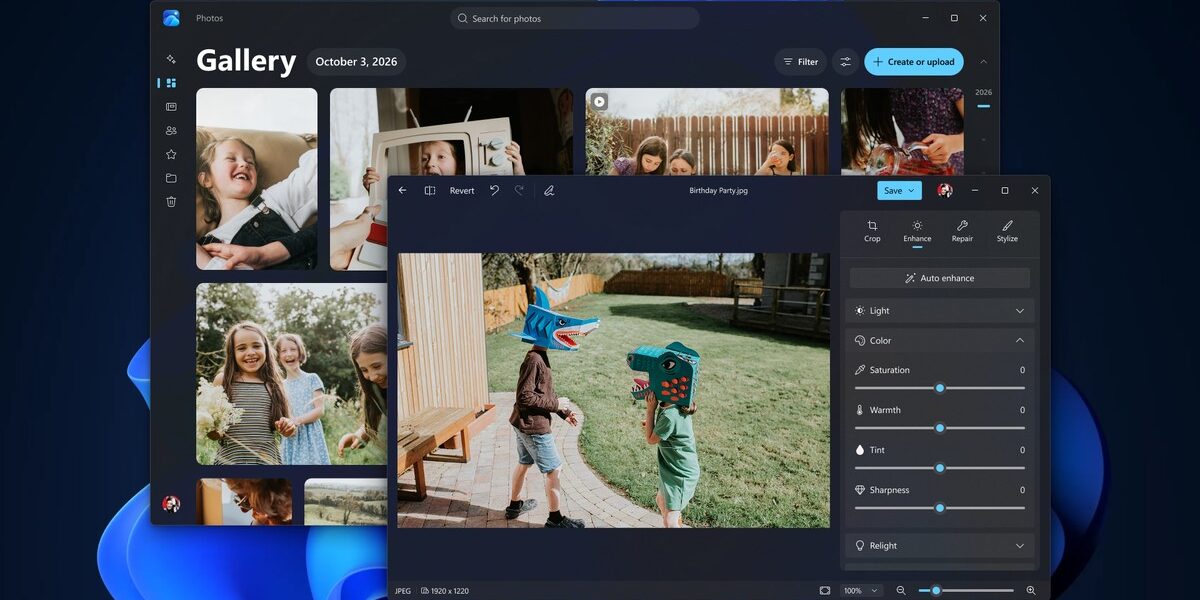
Task: Click the Revert button
Action: (462, 190)
